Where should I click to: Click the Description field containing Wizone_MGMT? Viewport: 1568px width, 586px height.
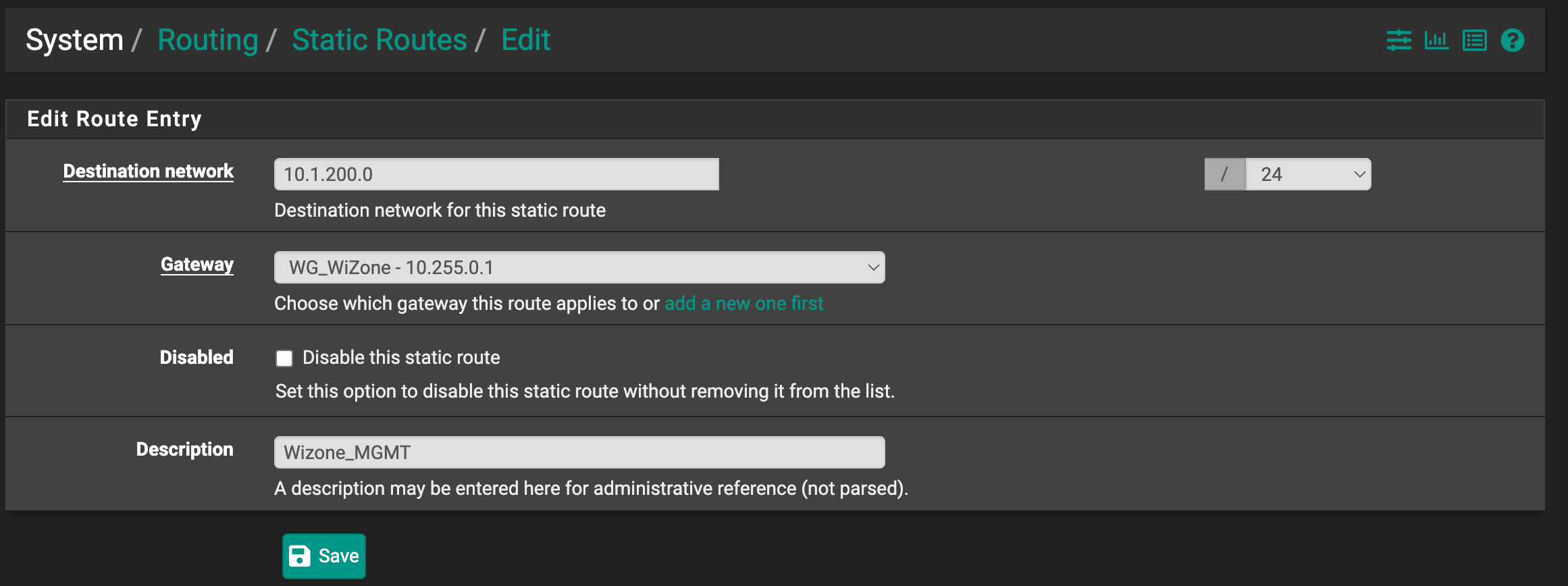tap(579, 452)
